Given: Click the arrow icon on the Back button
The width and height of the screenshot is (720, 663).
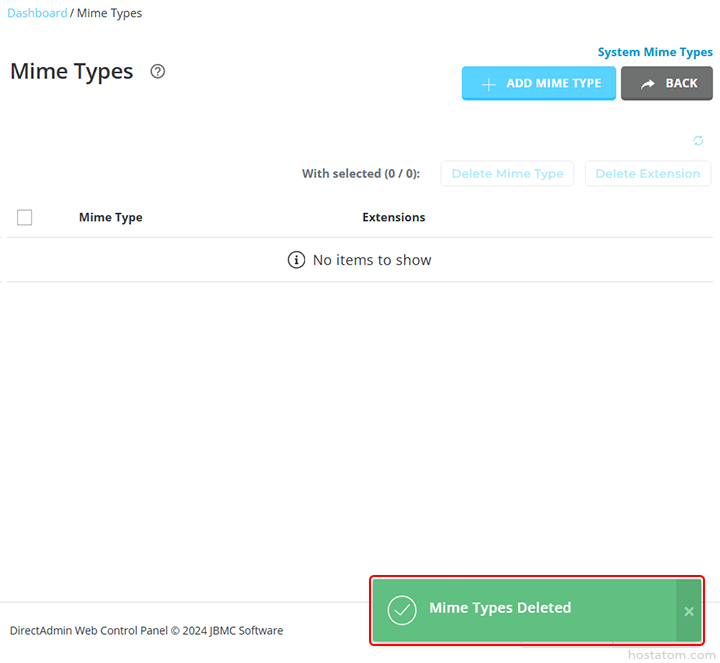Looking at the screenshot, I should coord(648,84).
